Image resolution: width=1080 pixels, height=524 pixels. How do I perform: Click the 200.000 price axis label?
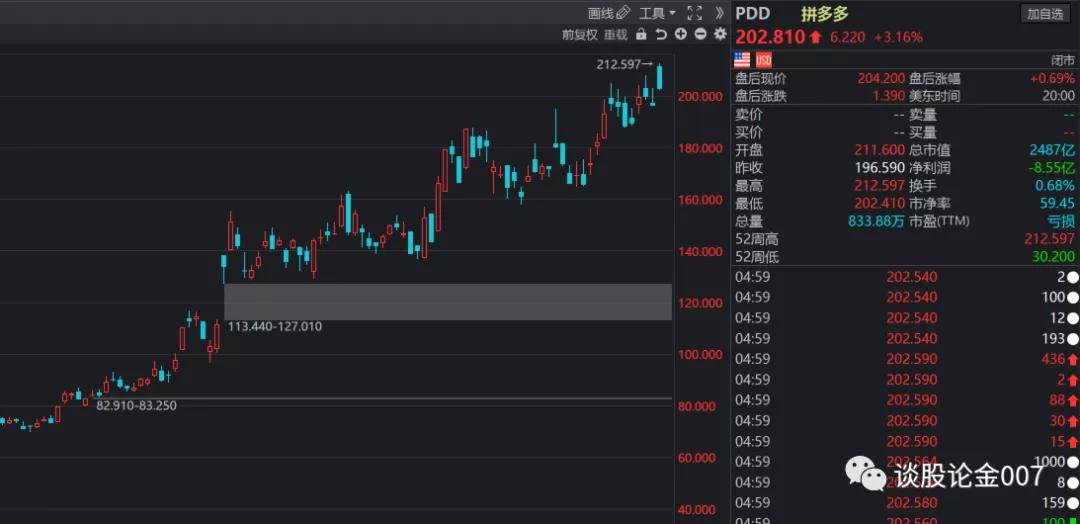[700, 97]
